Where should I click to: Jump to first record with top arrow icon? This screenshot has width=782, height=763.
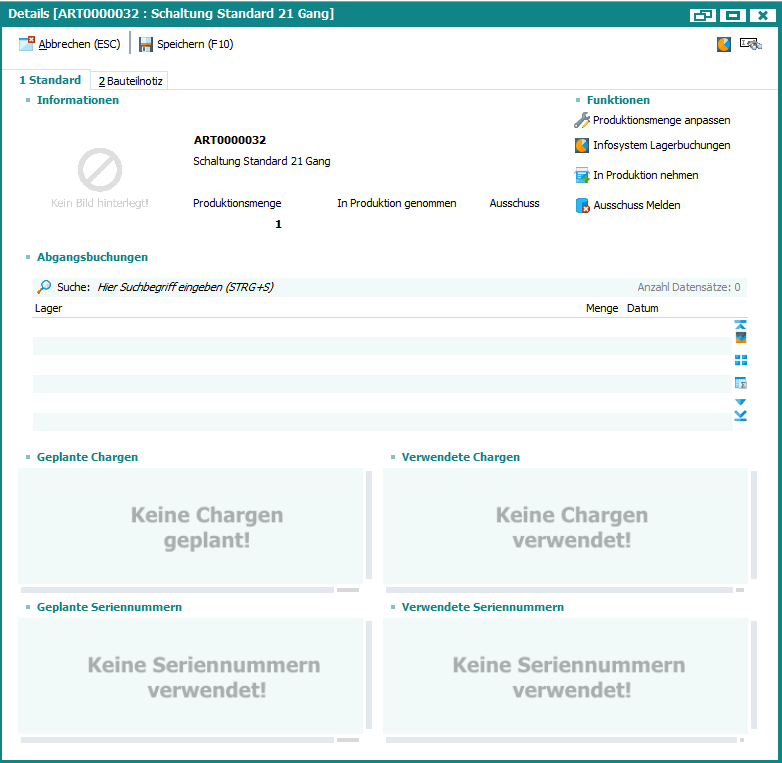coord(741,324)
